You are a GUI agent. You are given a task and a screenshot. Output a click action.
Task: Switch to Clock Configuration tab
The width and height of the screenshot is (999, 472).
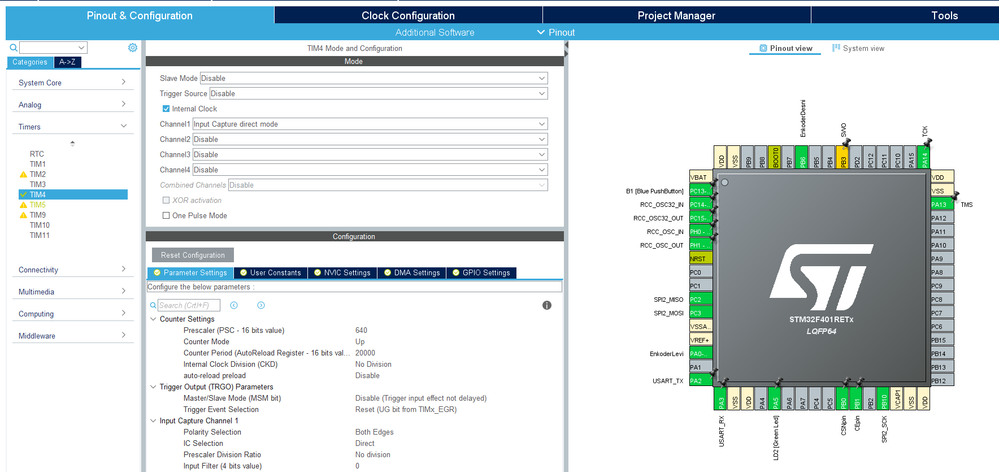[408, 16]
